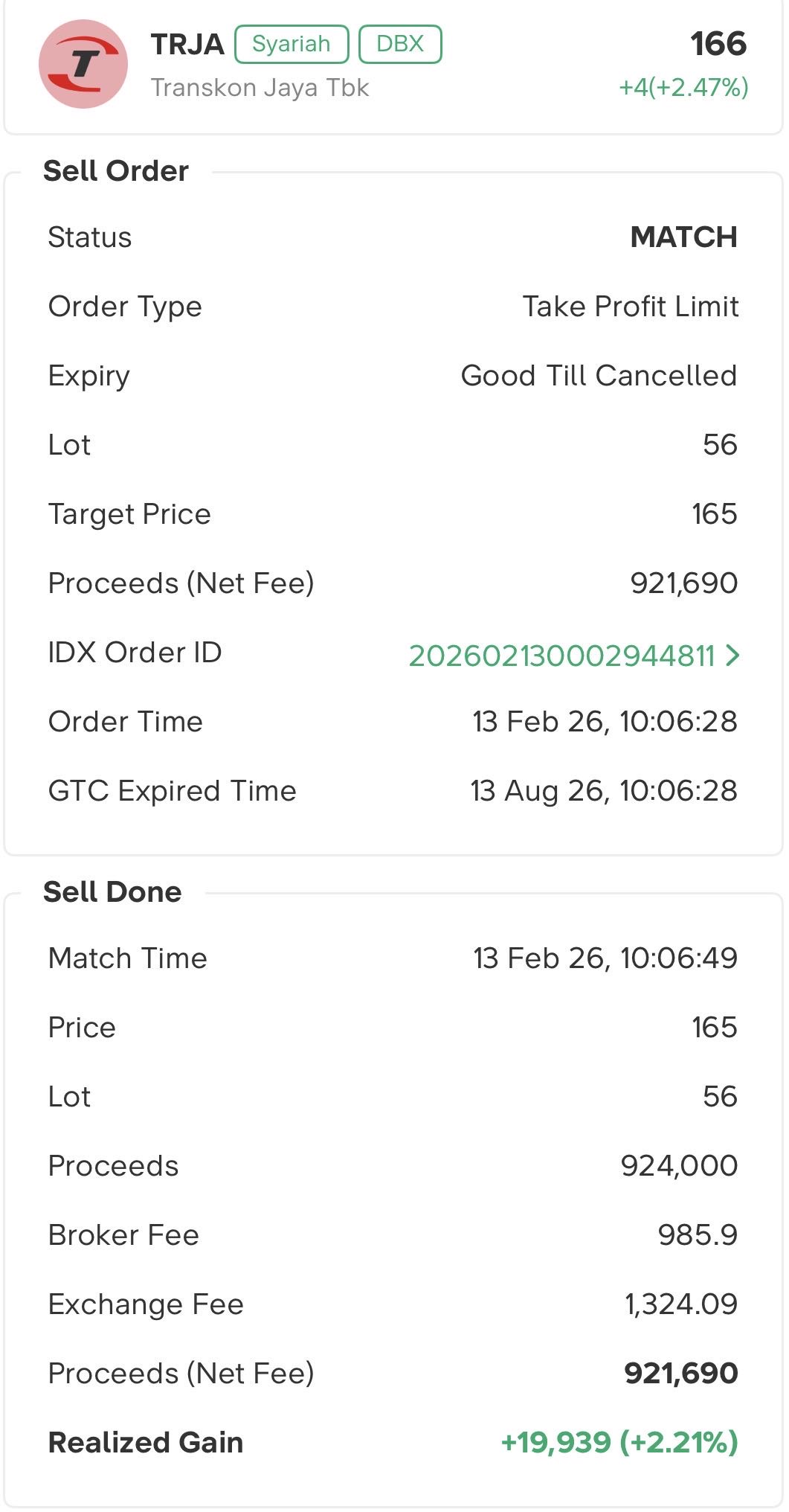The image size is (789, 1512).
Task: Click the Match Time value in Sell Done
Action: pos(605,958)
